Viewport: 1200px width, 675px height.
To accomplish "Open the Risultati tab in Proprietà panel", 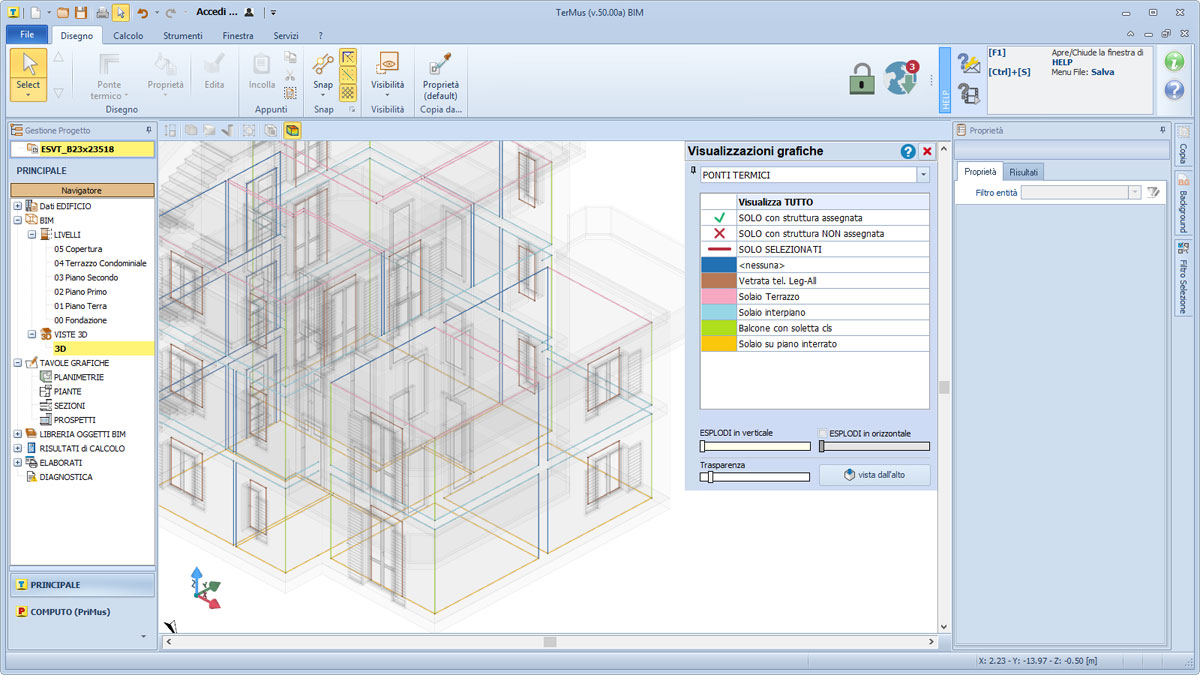I will click(1024, 171).
